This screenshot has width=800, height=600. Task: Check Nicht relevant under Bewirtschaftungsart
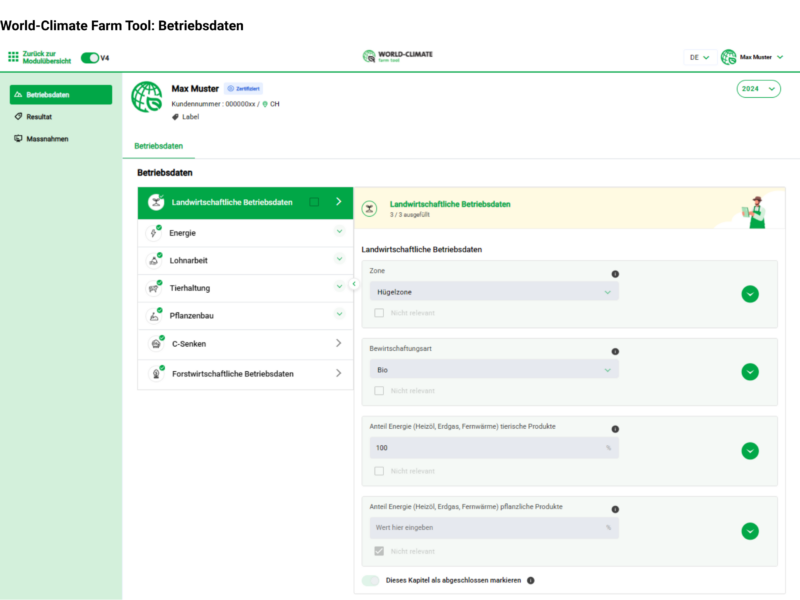379,391
